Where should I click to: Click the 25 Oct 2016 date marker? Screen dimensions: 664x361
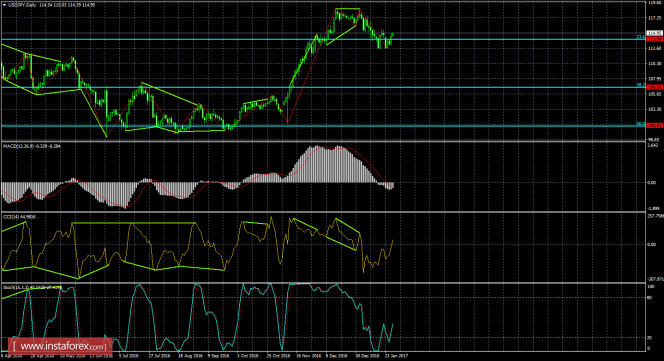click(x=278, y=356)
